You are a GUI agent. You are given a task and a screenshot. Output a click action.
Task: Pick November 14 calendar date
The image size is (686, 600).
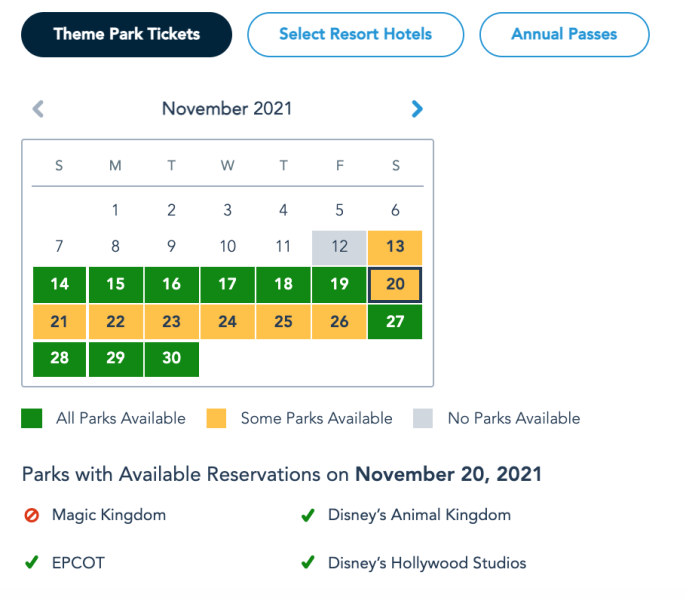click(60, 284)
